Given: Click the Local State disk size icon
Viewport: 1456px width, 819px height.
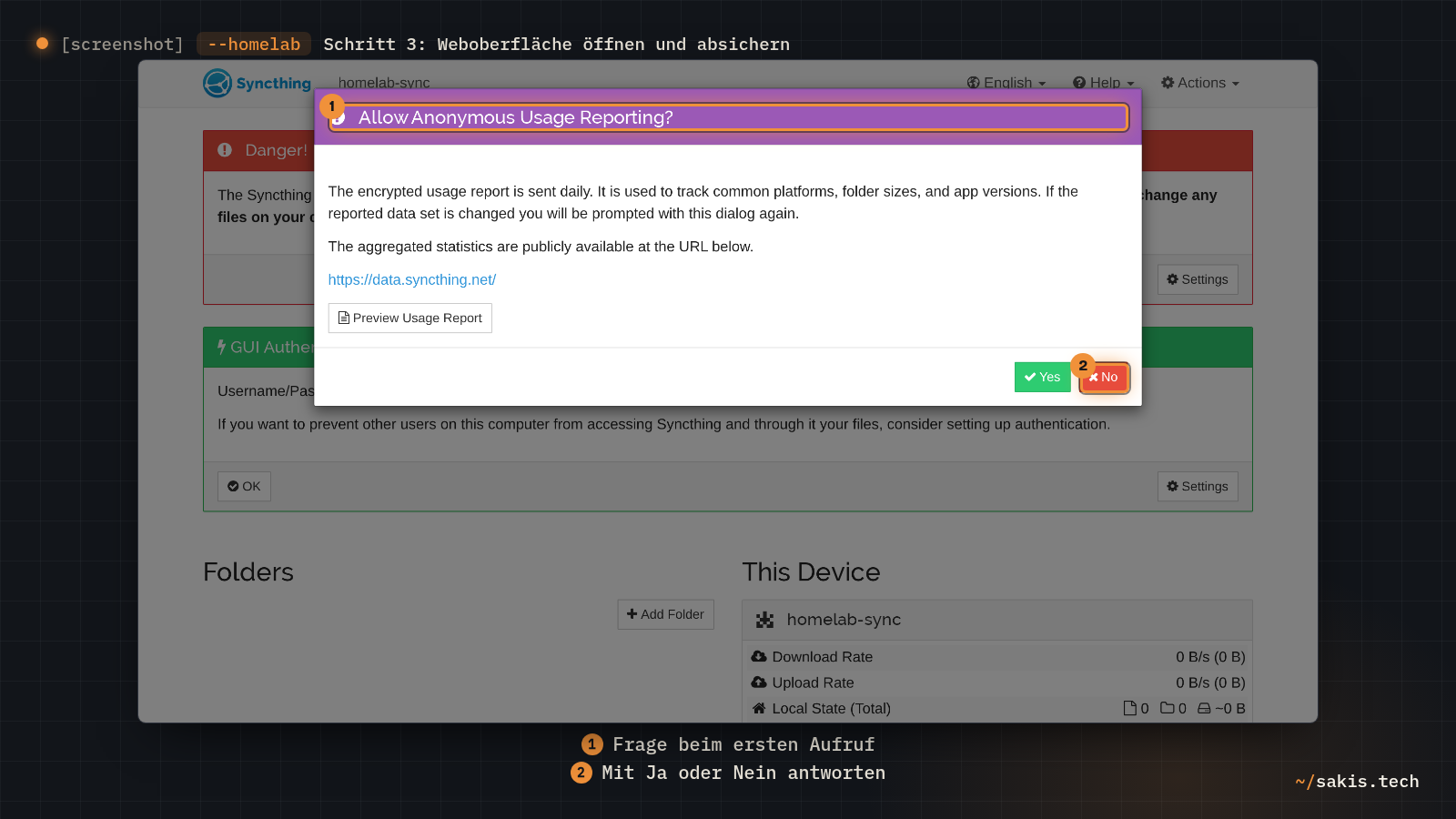Looking at the screenshot, I should pos(1204,708).
